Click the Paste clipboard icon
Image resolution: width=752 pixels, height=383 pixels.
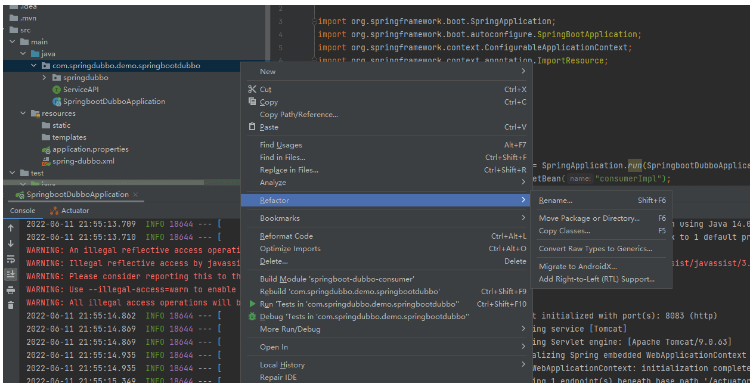tap(252, 127)
